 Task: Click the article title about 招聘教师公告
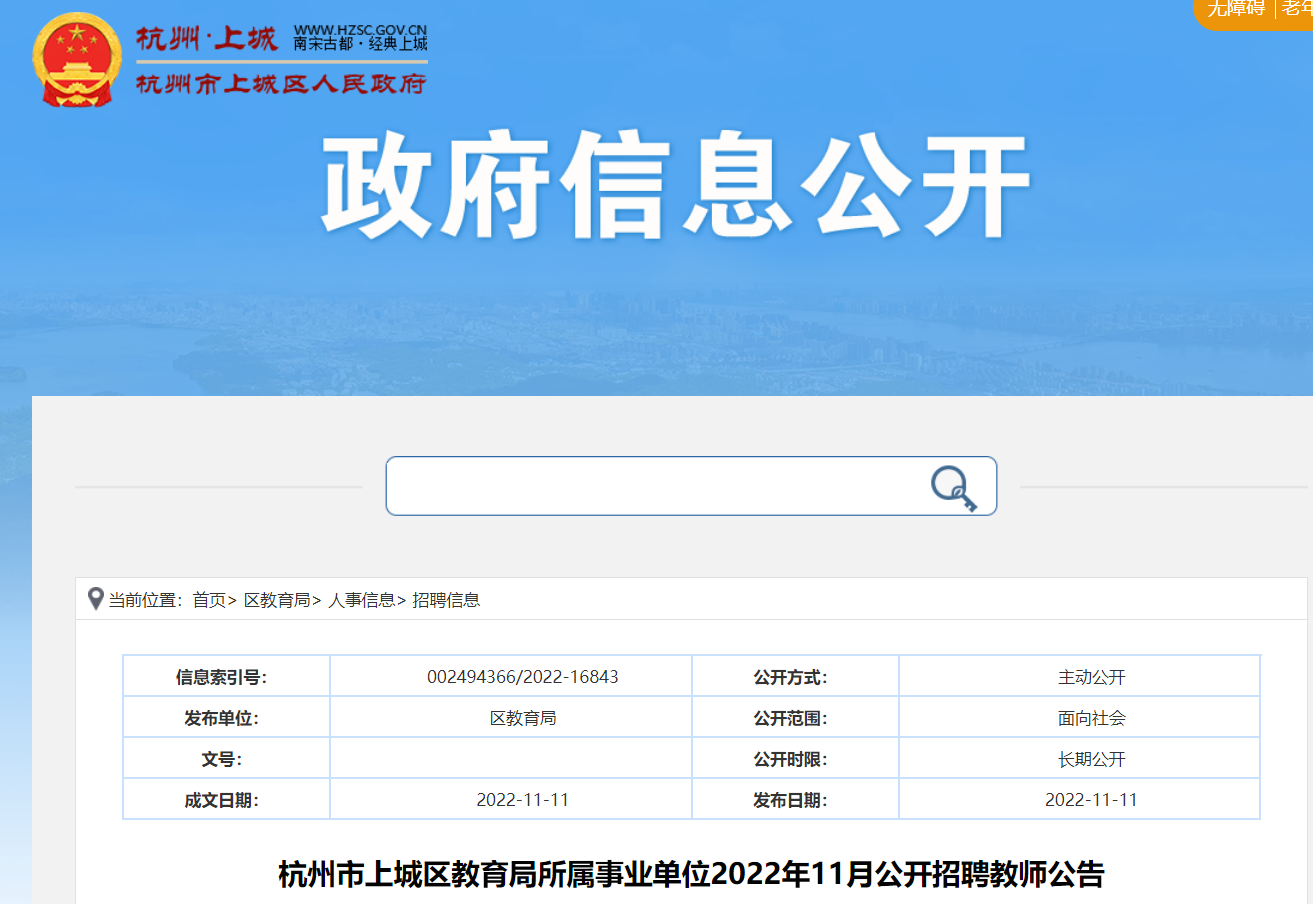coord(691,874)
